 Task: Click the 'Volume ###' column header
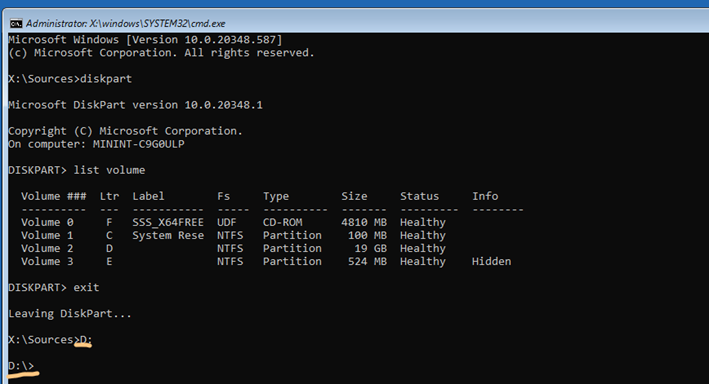pyautogui.click(x=53, y=196)
